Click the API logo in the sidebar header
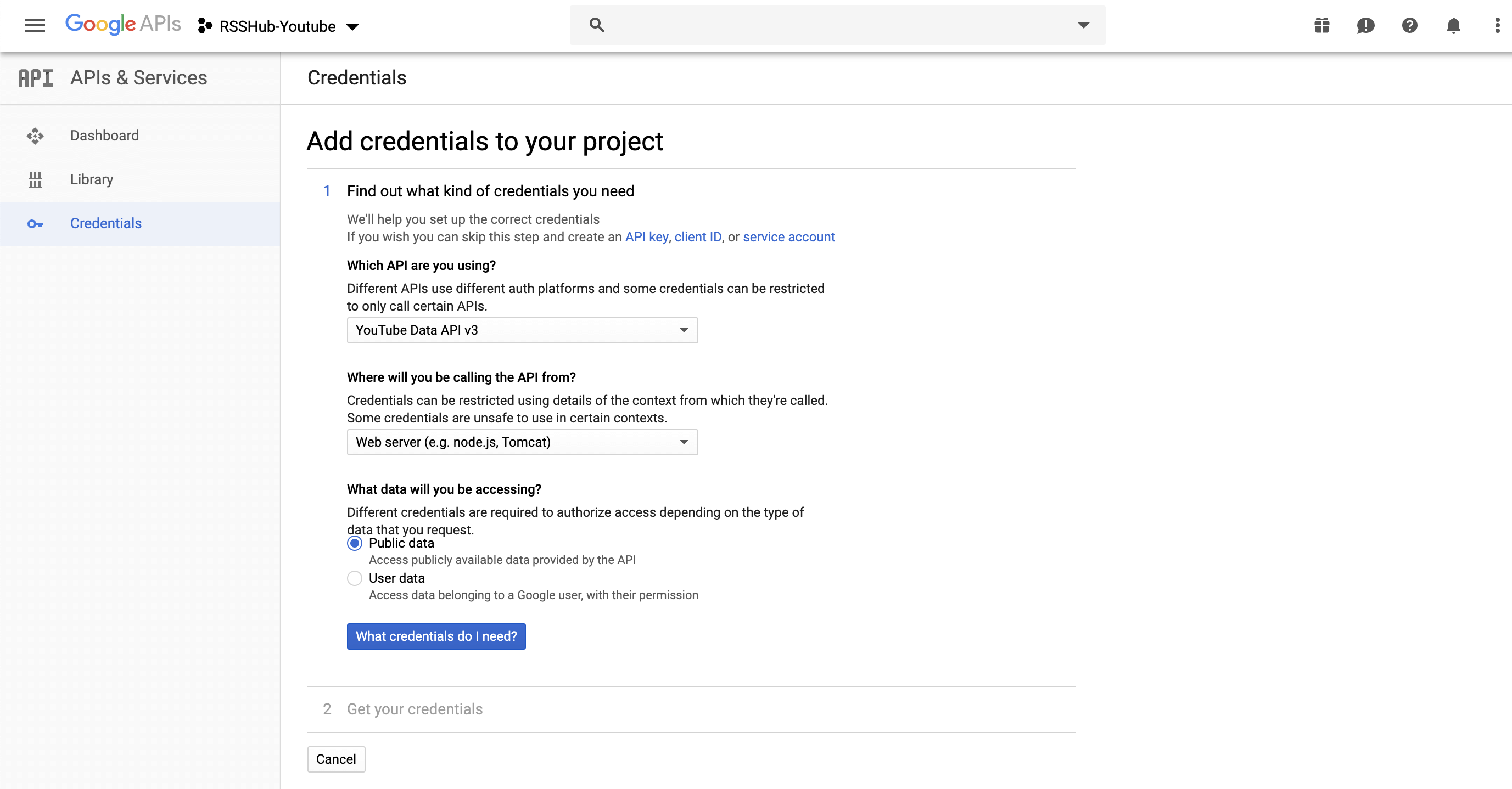 [35, 78]
